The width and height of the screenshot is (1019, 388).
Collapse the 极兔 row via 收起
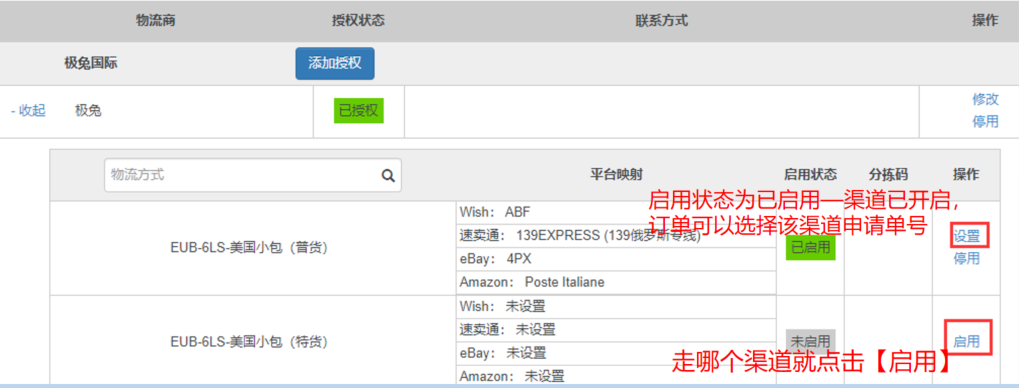point(28,111)
